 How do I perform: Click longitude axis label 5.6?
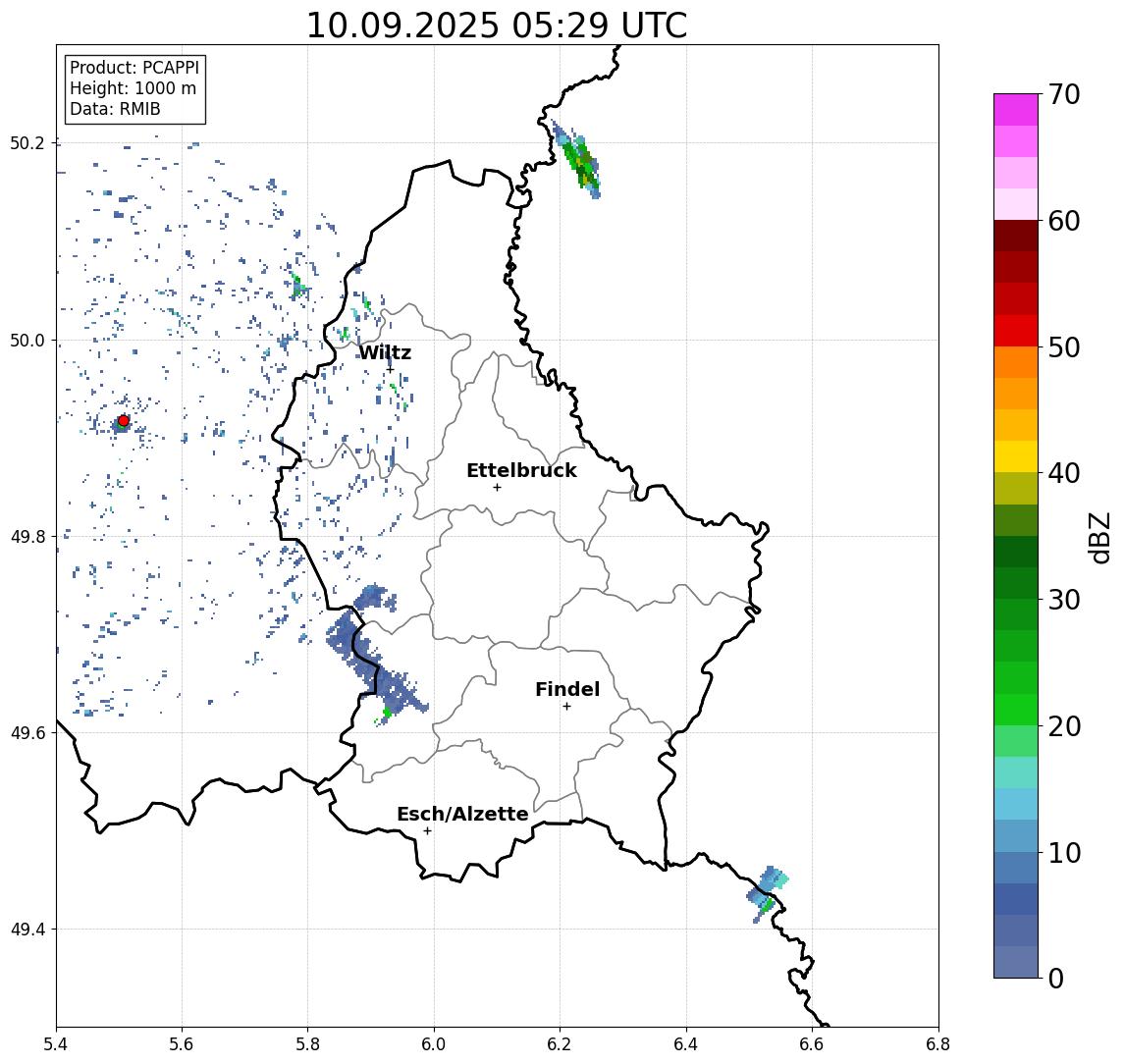pyautogui.click(x=182, y=1044)
